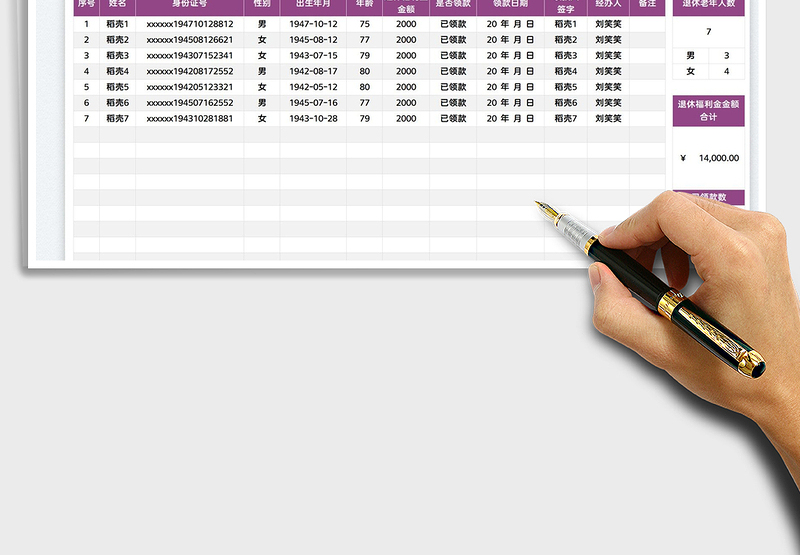
Task: Click the 男 count label in summary
Action: [x=690, y=56]
